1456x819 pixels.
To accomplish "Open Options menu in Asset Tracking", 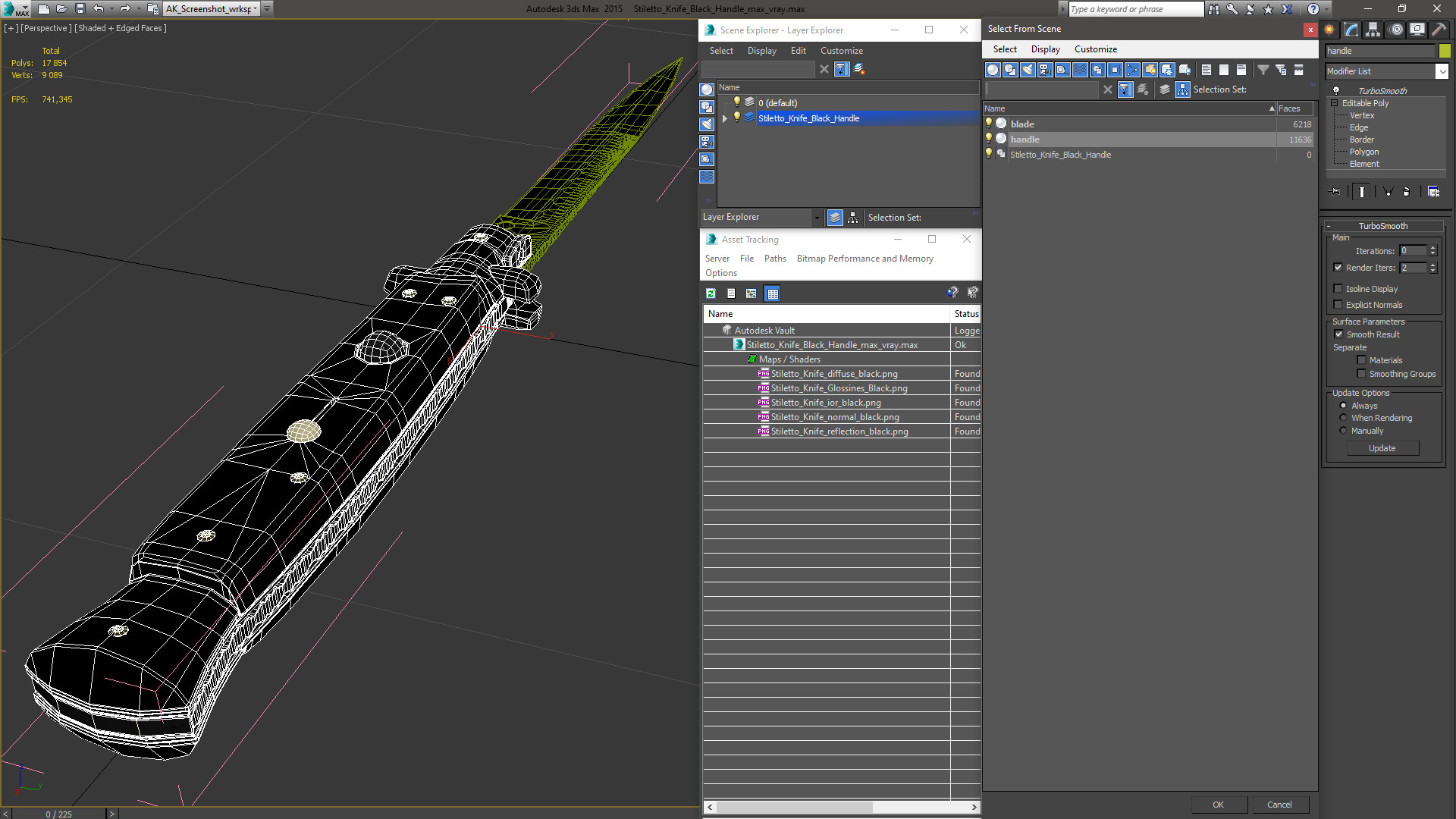I will point(720,273).
